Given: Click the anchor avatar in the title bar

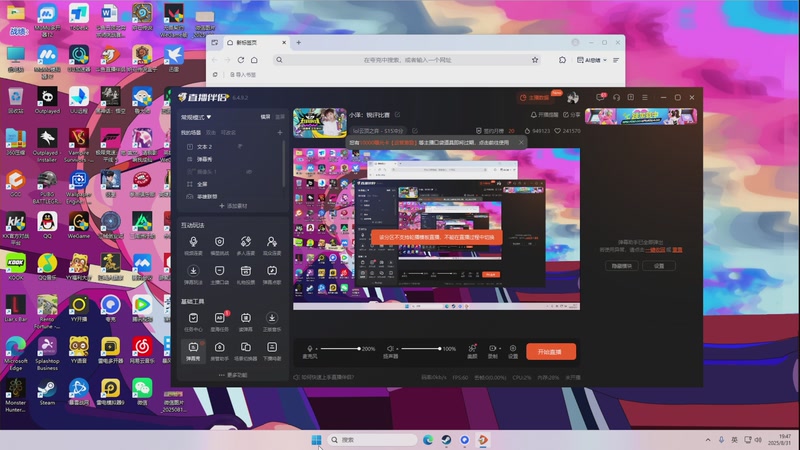Looking at the screenshot, I should (x=573, y=97).
